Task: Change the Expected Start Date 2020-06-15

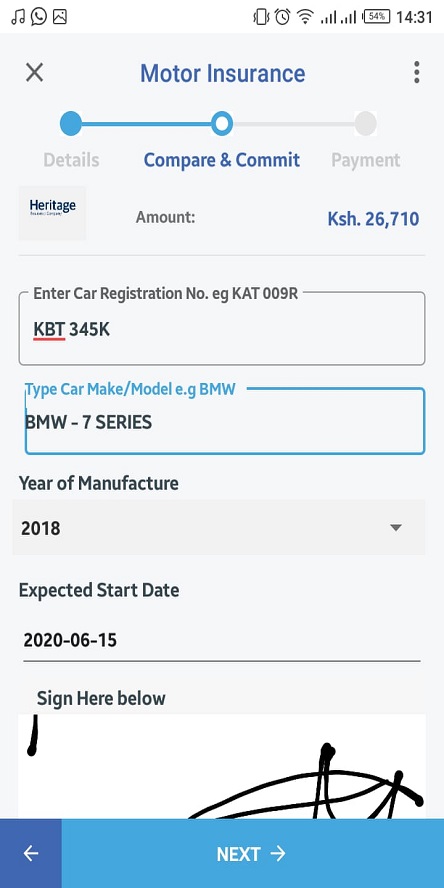Action: pos(222,641)
